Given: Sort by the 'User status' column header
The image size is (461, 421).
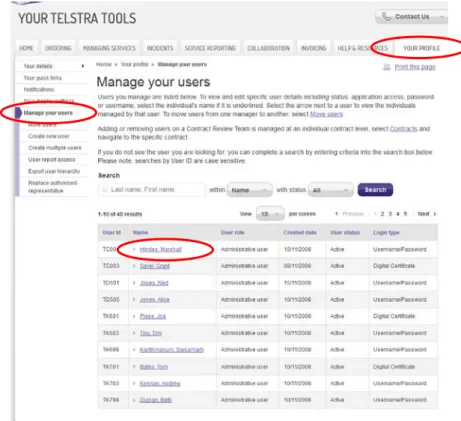Looking at the screenshot, I should pyautogui.click(x=345, y=232).
